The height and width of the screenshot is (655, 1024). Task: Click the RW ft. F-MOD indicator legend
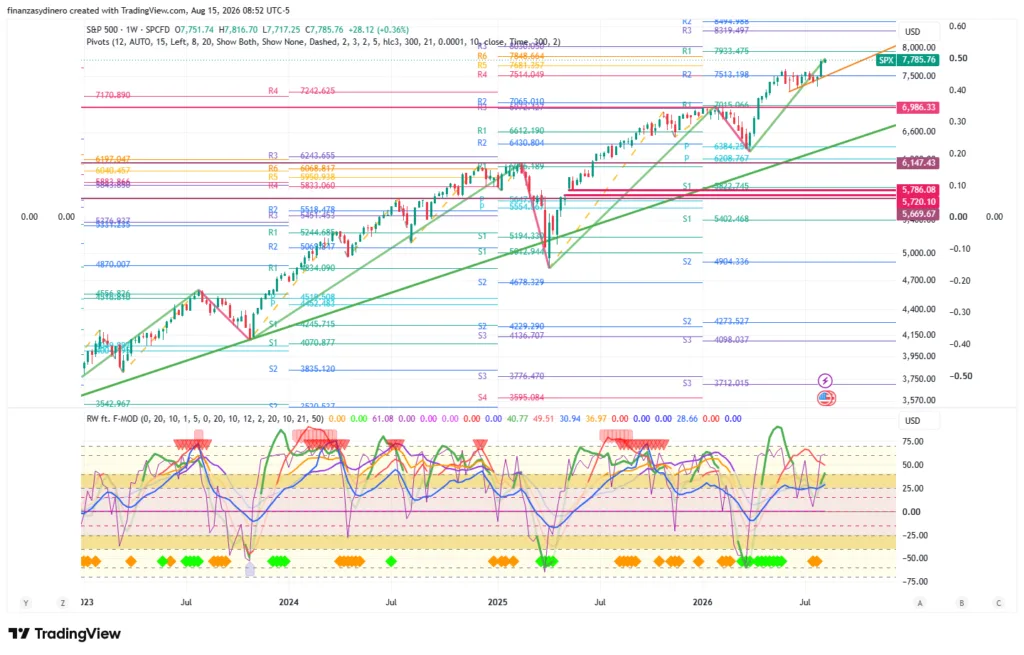(205, 419)
